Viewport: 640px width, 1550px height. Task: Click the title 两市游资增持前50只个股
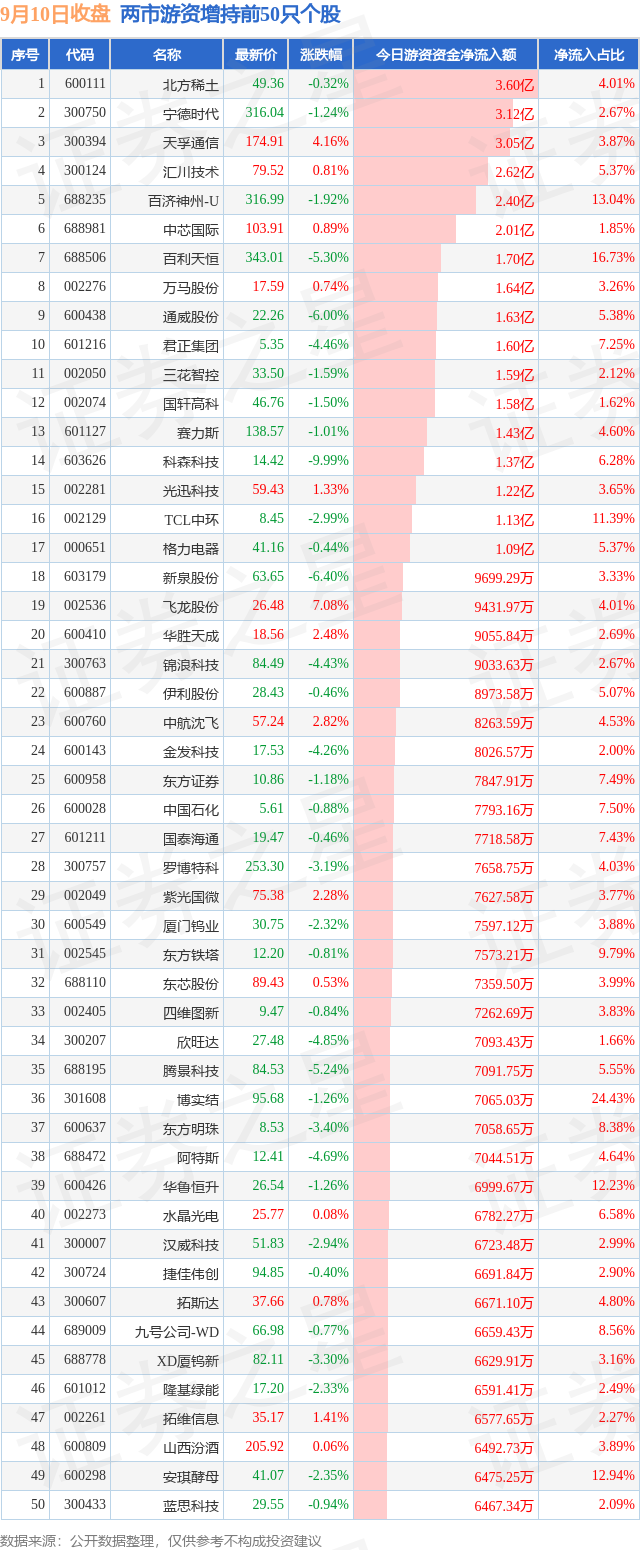point(230,14)
